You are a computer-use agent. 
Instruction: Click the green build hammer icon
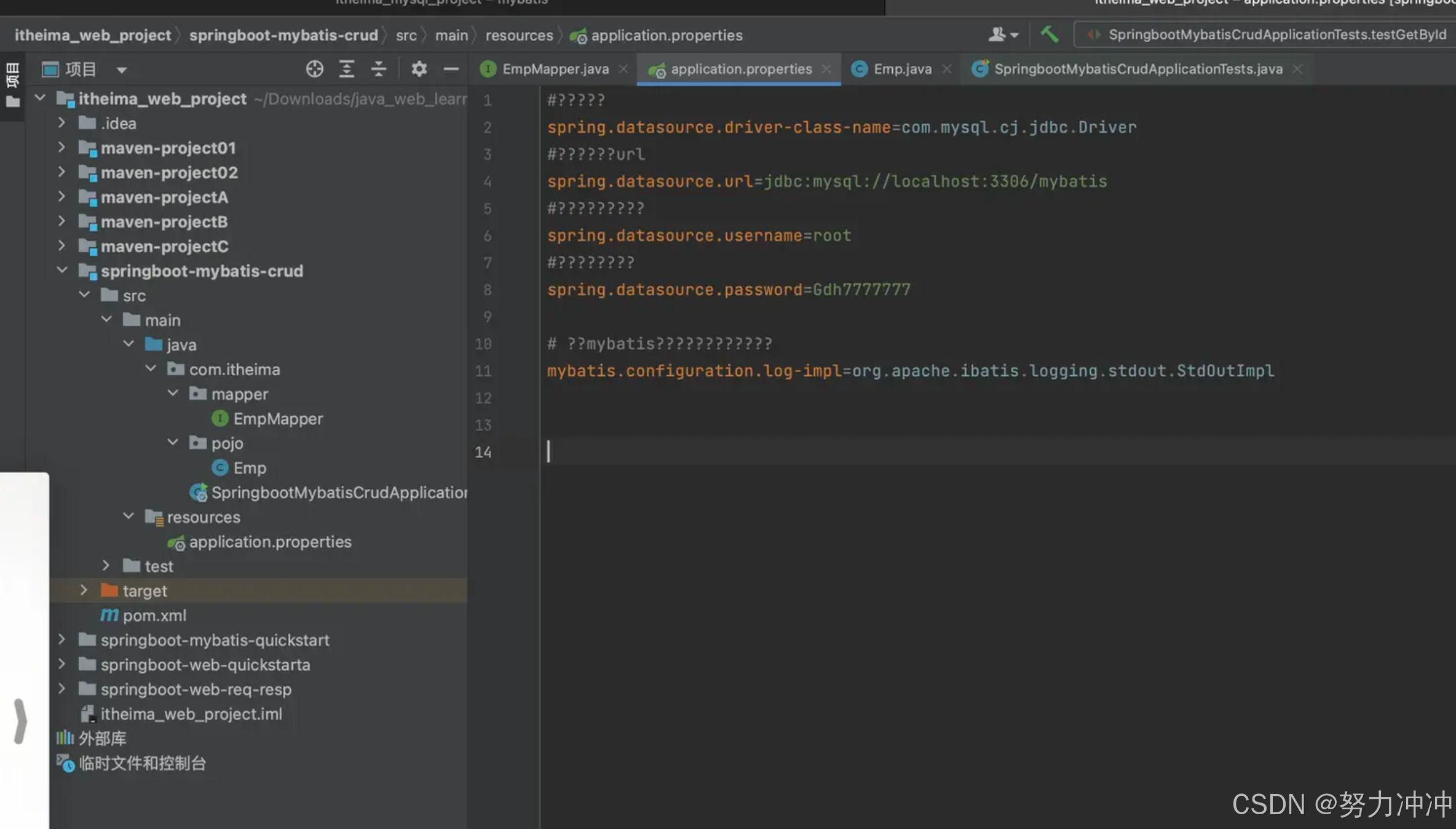1049,34
